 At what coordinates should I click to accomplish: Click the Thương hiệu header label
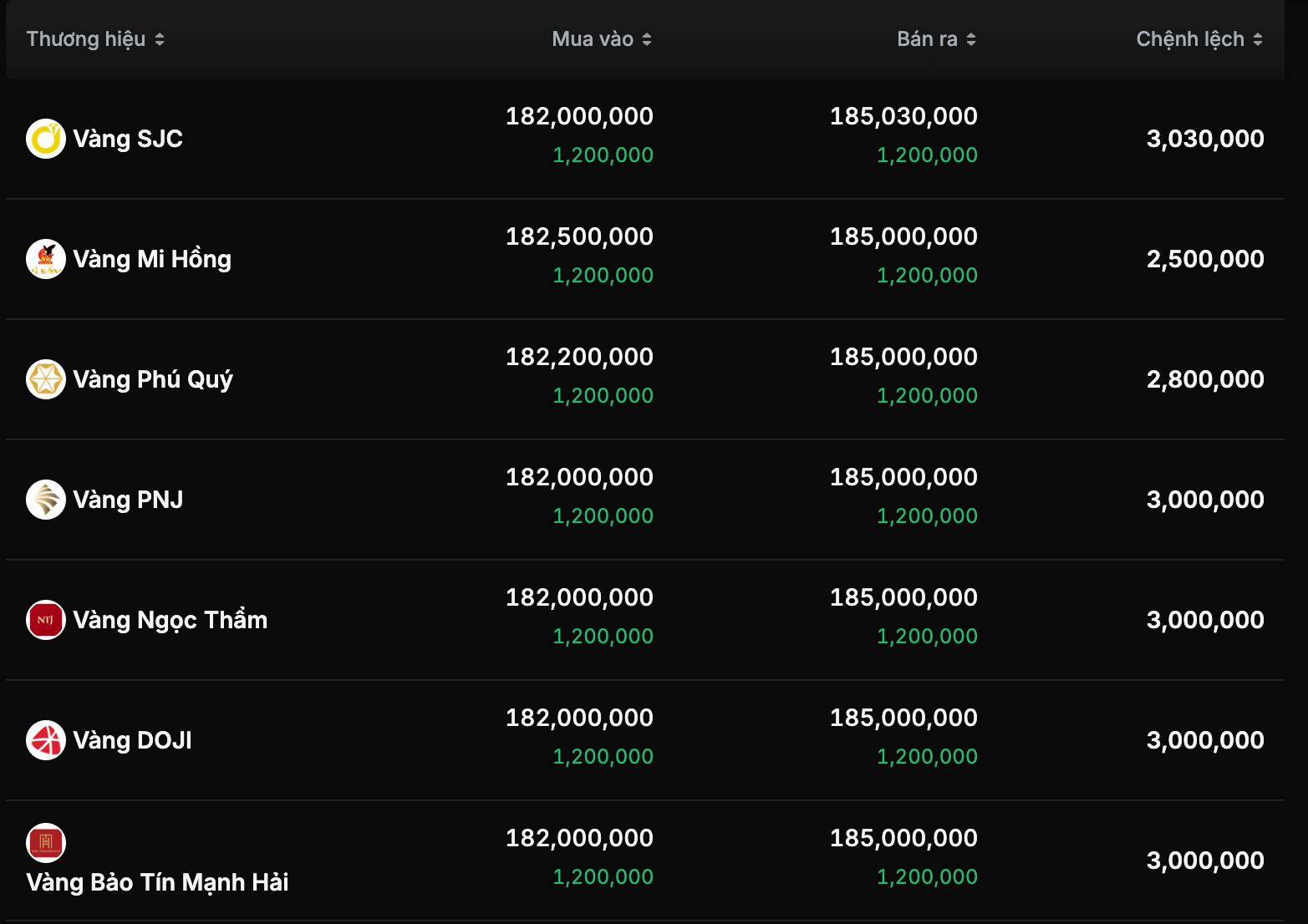[86, 39]
